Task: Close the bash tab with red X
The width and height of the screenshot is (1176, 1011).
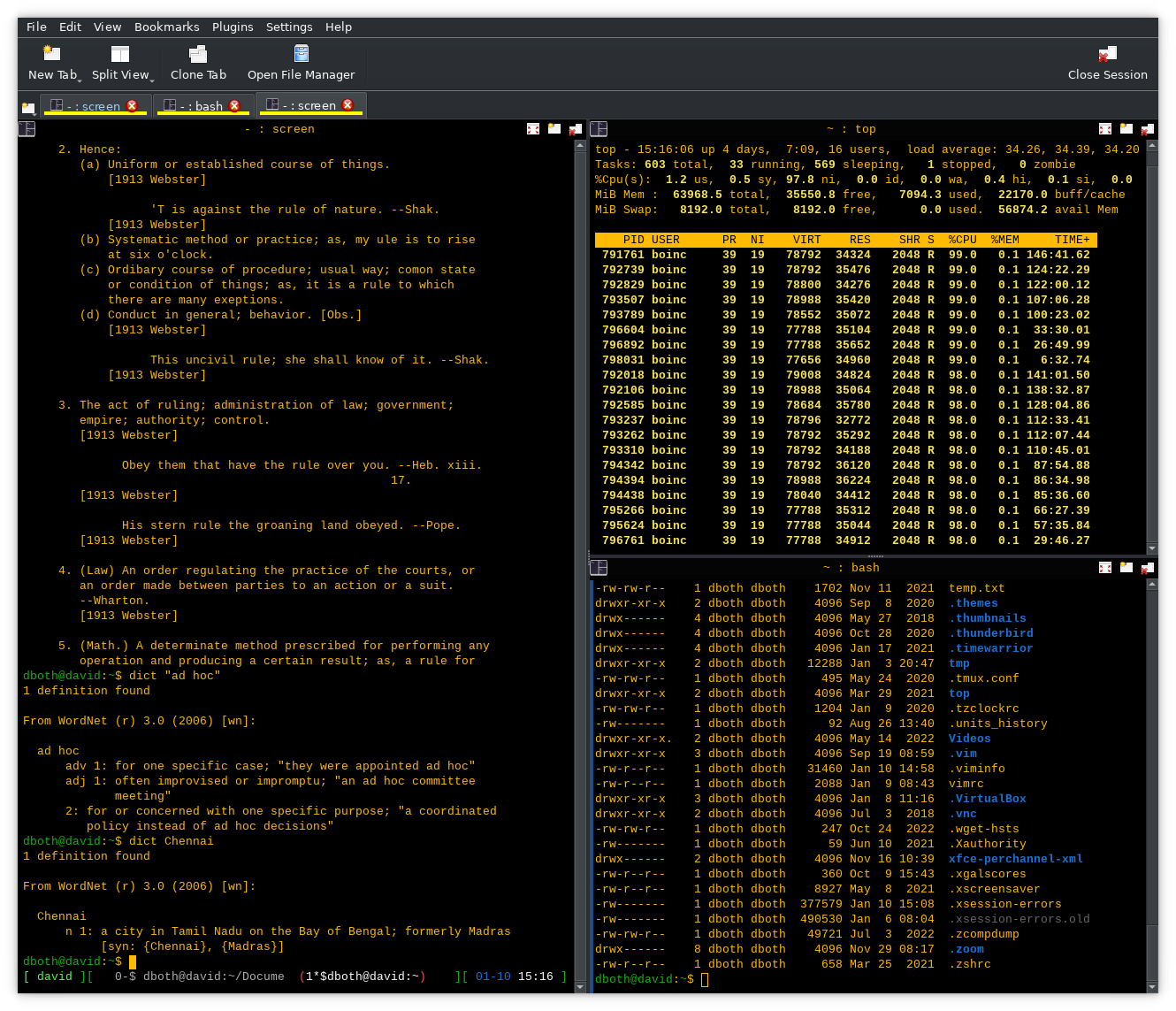Action: tap(234, 105)
